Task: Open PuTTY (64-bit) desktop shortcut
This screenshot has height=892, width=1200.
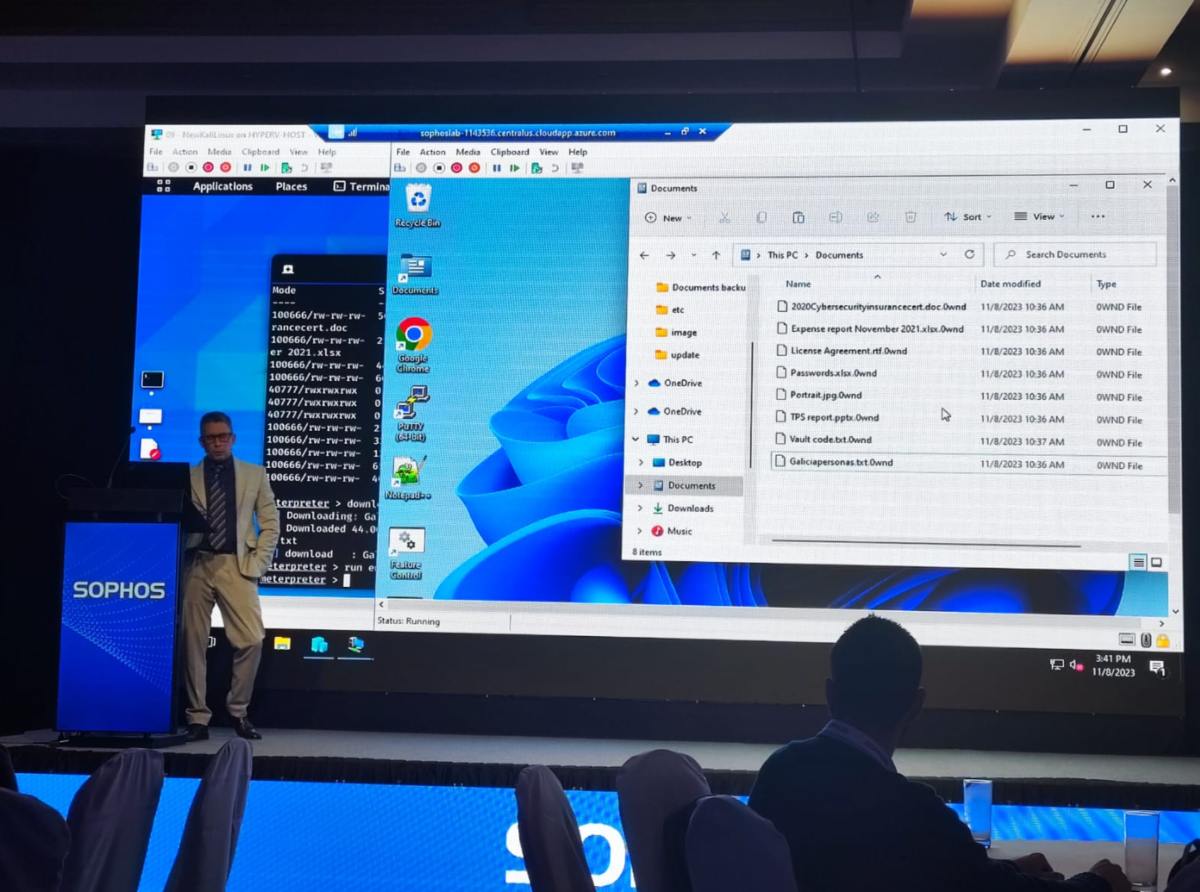Action: tap(411, 413)
